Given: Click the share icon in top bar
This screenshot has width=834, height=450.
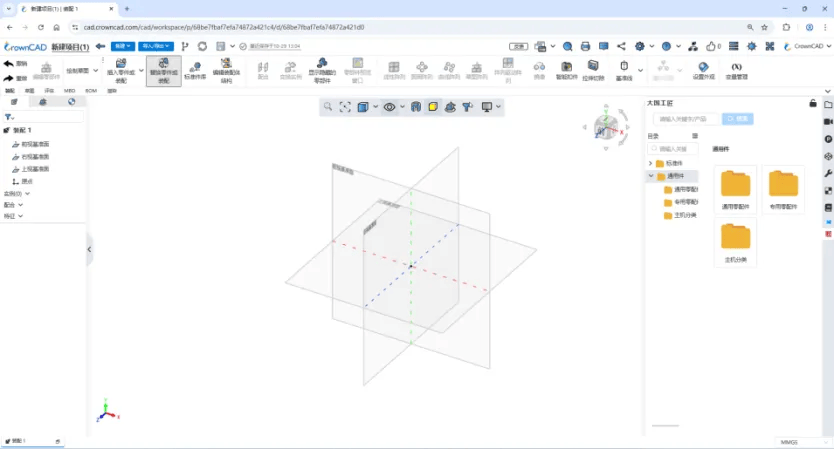Looking at the screenshot, I should [x=621, y=46].
